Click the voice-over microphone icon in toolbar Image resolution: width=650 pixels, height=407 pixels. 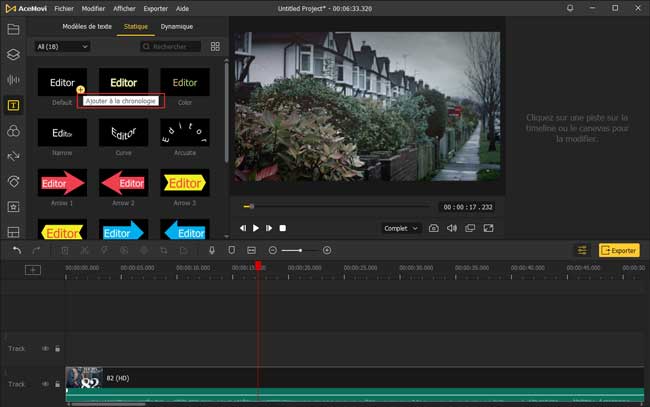[211, 250]
